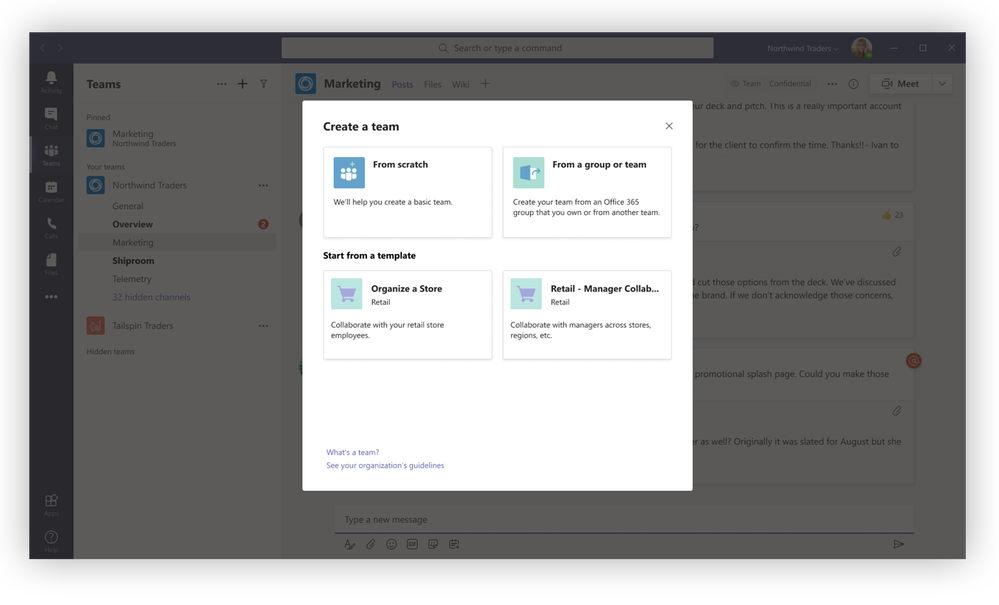This screenshot has height=605, width=999.
Task: Send the message with the send arrow
Action: [x=898, y=544]
